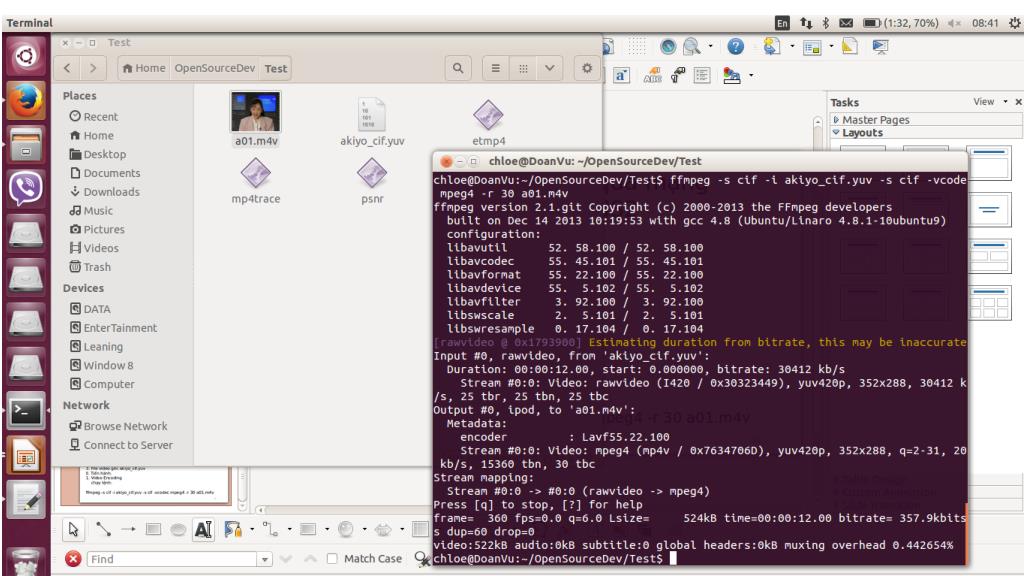Open LibreOffice Impress from the launcher
Image resolution: width=1024 pixels, height=576 pixels.
pos(26,456)
